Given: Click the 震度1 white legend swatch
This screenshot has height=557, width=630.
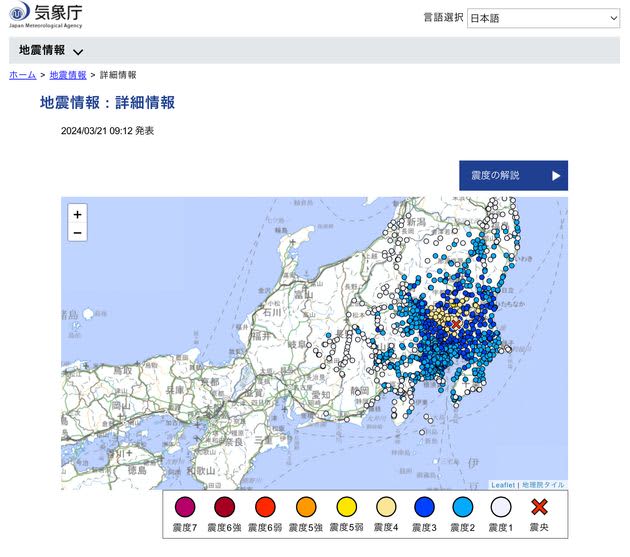Looking at the screenshot, I should pyautogui.click(x=501, y=508).
